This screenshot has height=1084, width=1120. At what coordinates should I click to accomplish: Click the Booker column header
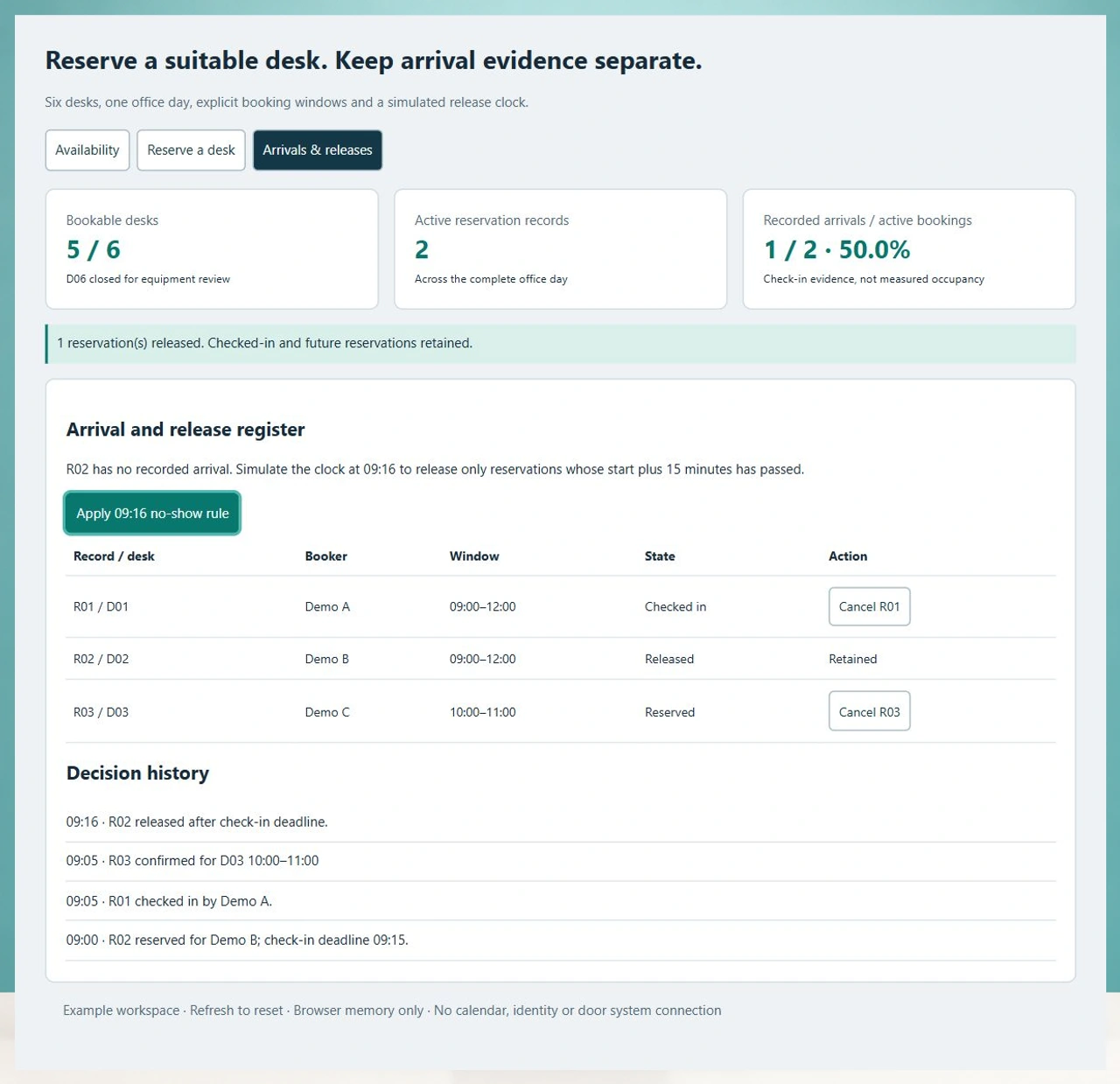[x=326, y=556]
